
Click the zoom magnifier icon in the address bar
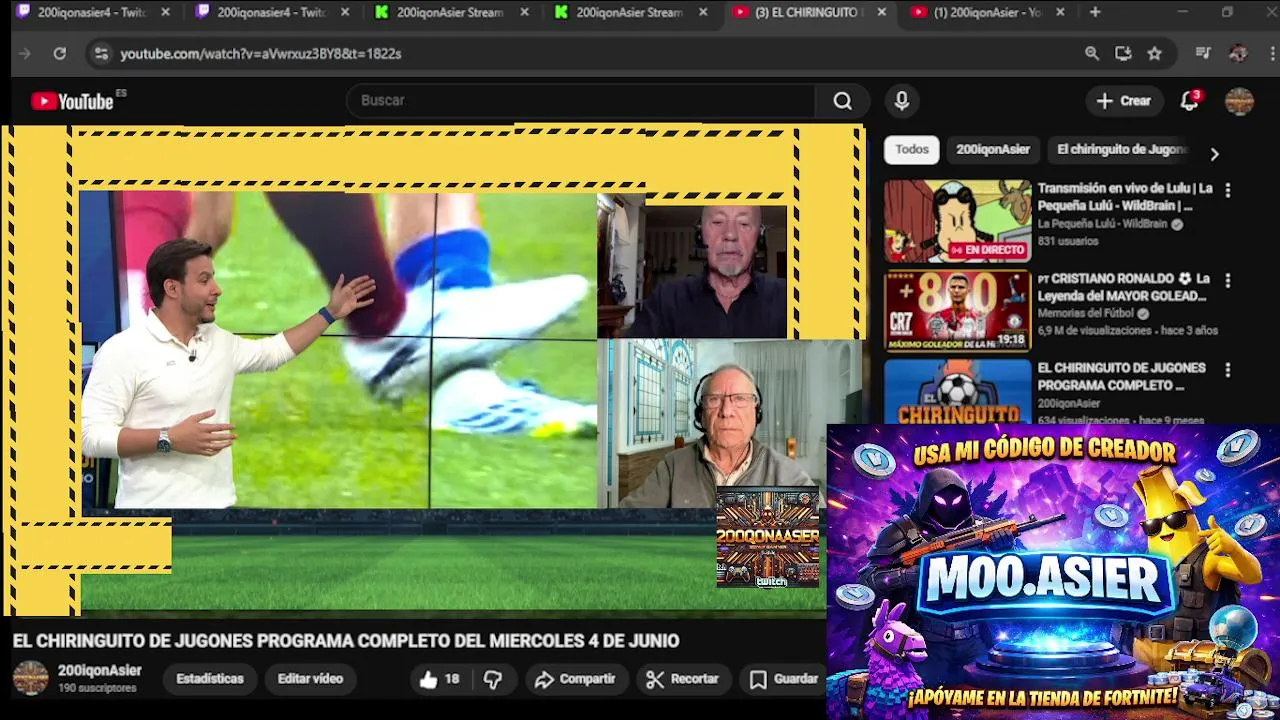pos(1092,53)
